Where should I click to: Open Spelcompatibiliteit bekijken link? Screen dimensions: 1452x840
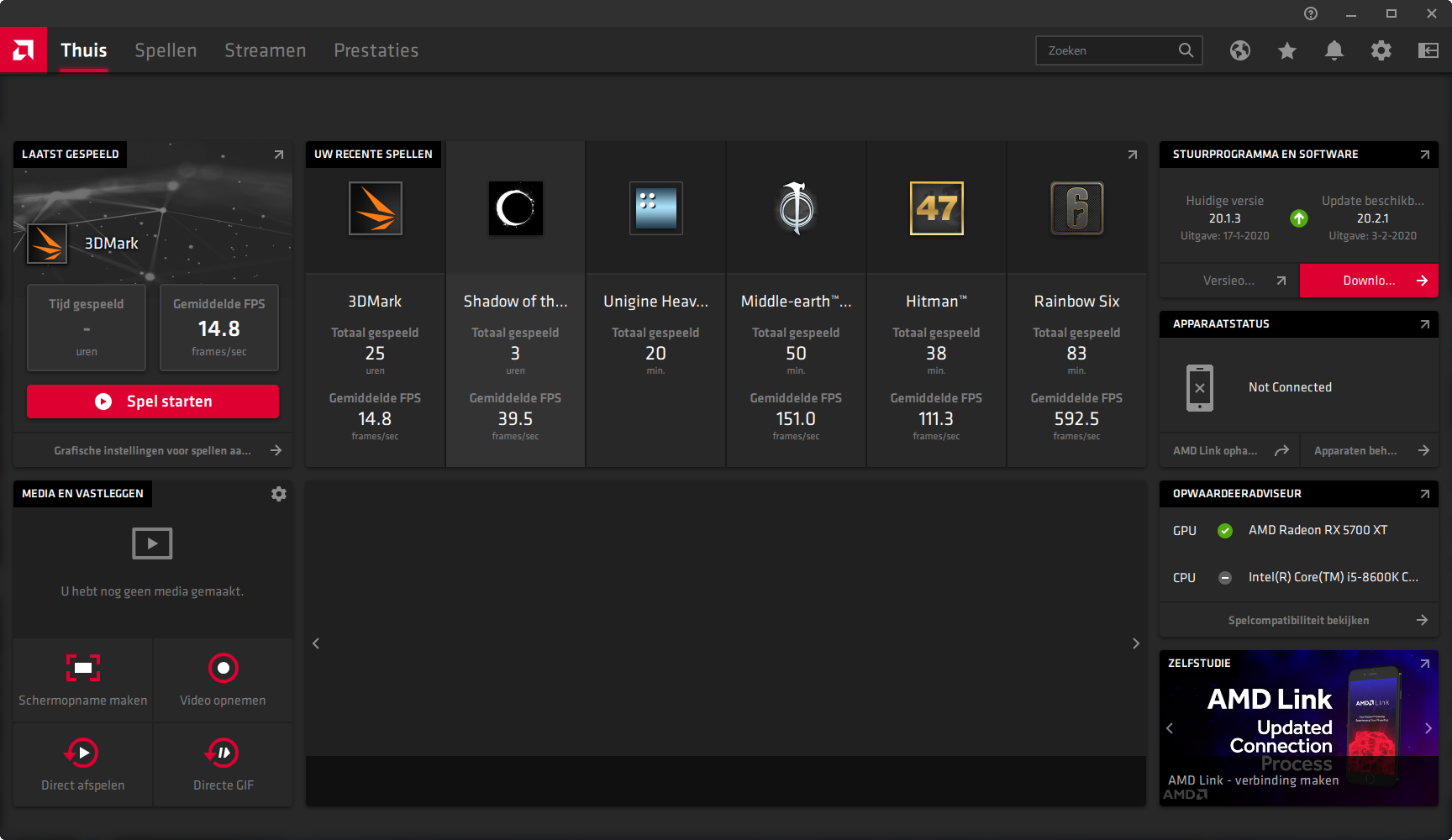(1299, 621)
